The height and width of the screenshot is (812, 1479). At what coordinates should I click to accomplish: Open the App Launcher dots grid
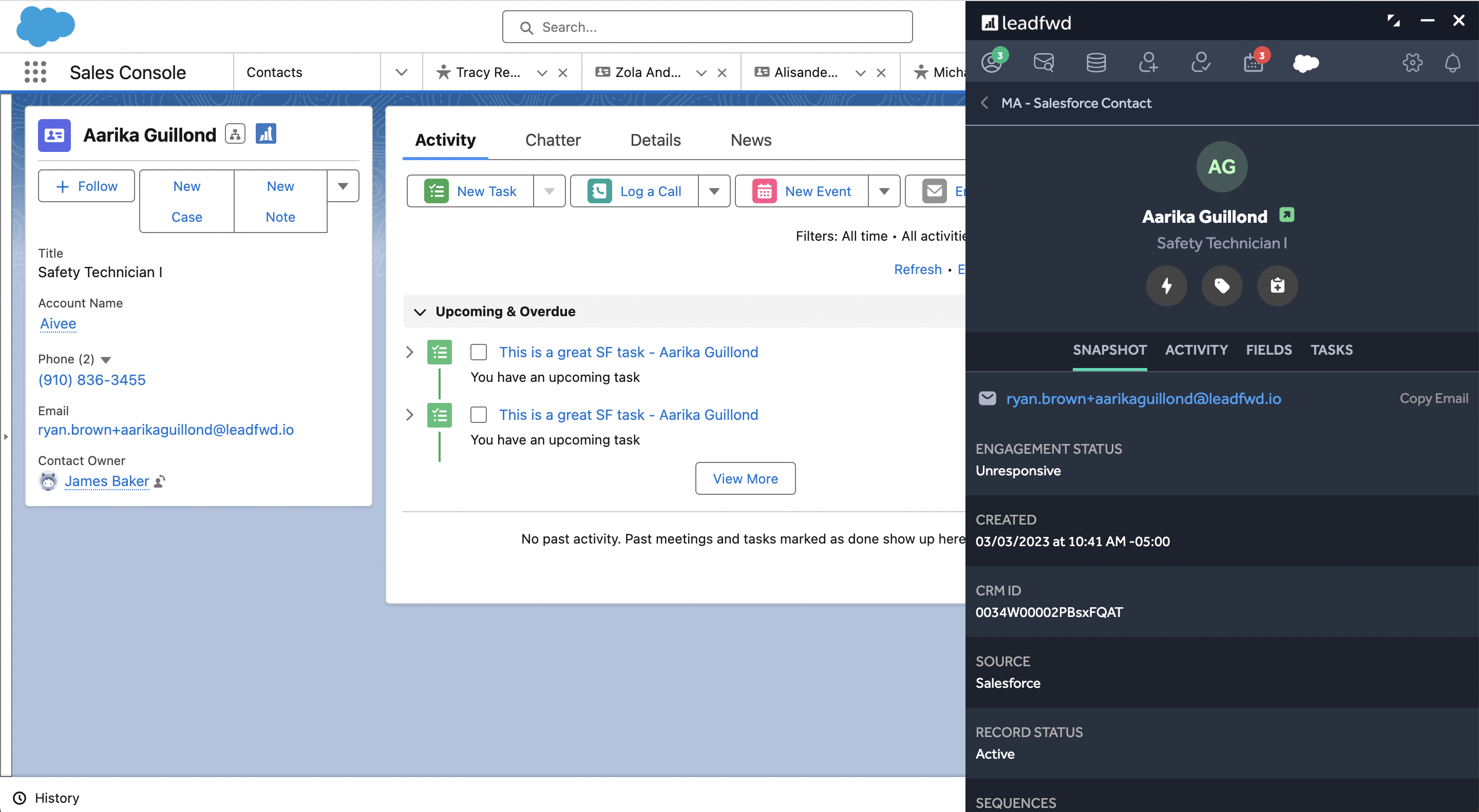pyautogui.click(x=35, y=72)
